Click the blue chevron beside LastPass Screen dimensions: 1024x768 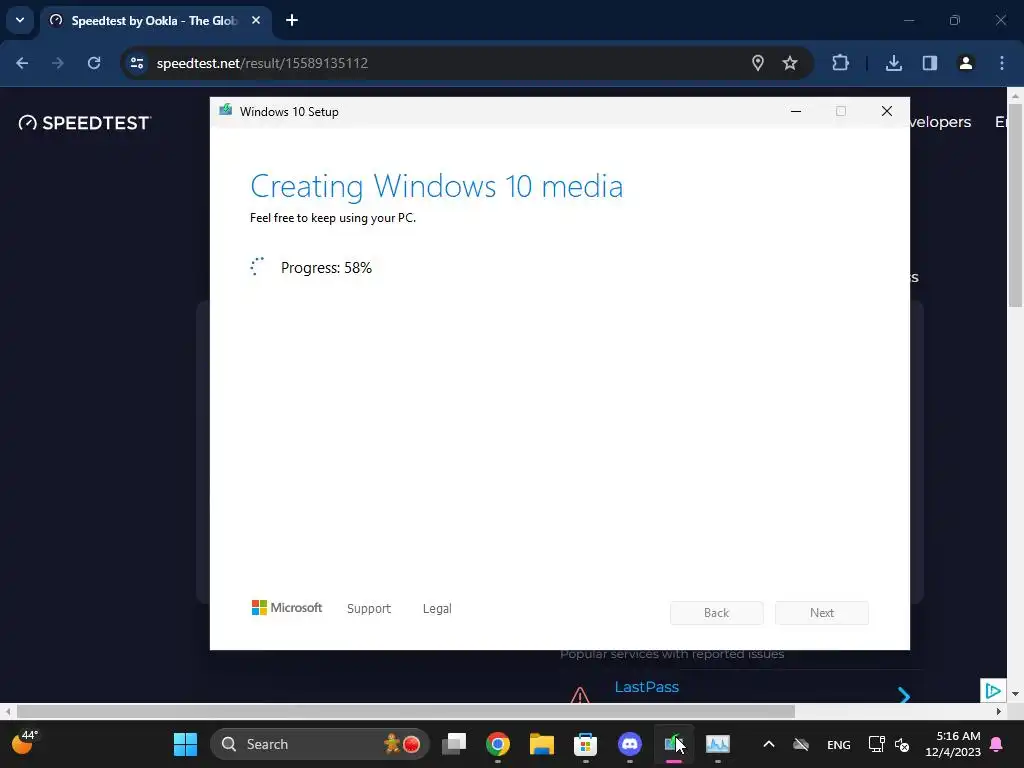tap(904, 695)
